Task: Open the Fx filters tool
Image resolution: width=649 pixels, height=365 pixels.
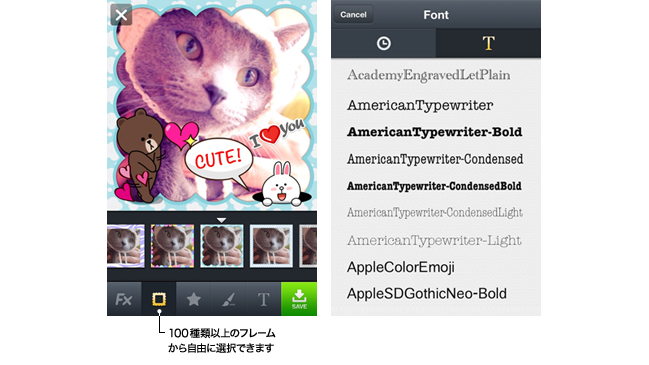Action: pyautogui.click(x=124, y=299)
